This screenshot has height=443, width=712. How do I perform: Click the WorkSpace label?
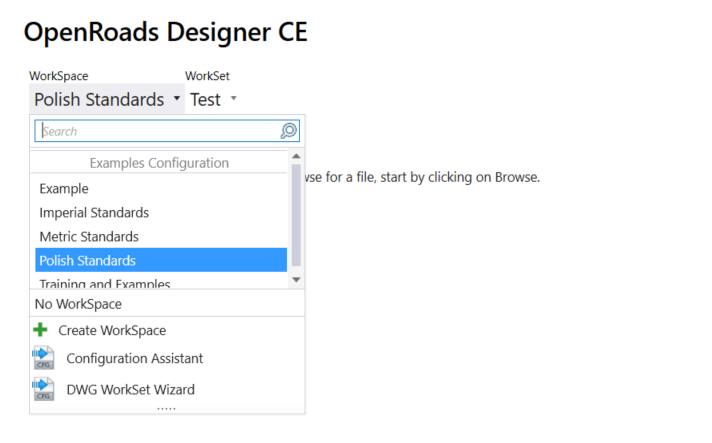click(59, 76)
